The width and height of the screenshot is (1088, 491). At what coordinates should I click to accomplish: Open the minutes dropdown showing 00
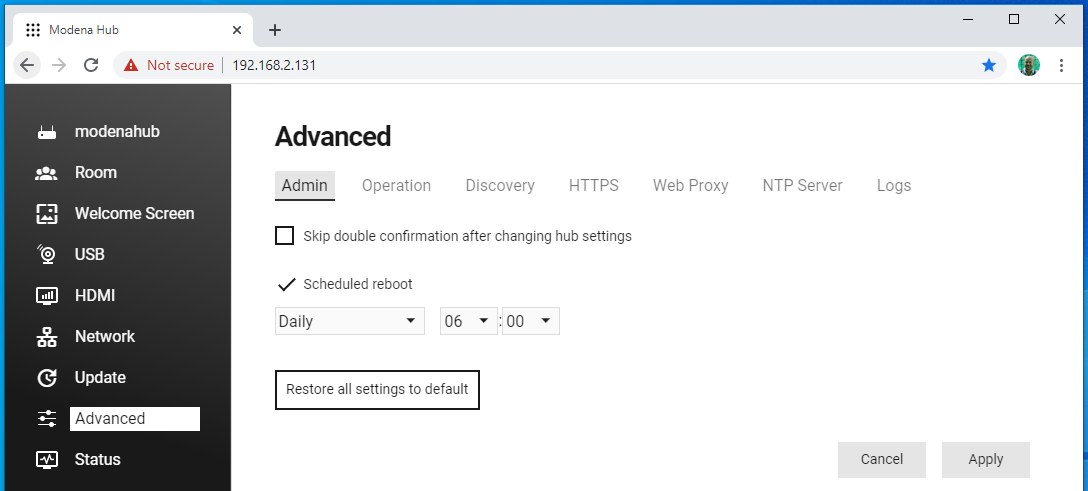pyautogui.click(x=531, y=321)
